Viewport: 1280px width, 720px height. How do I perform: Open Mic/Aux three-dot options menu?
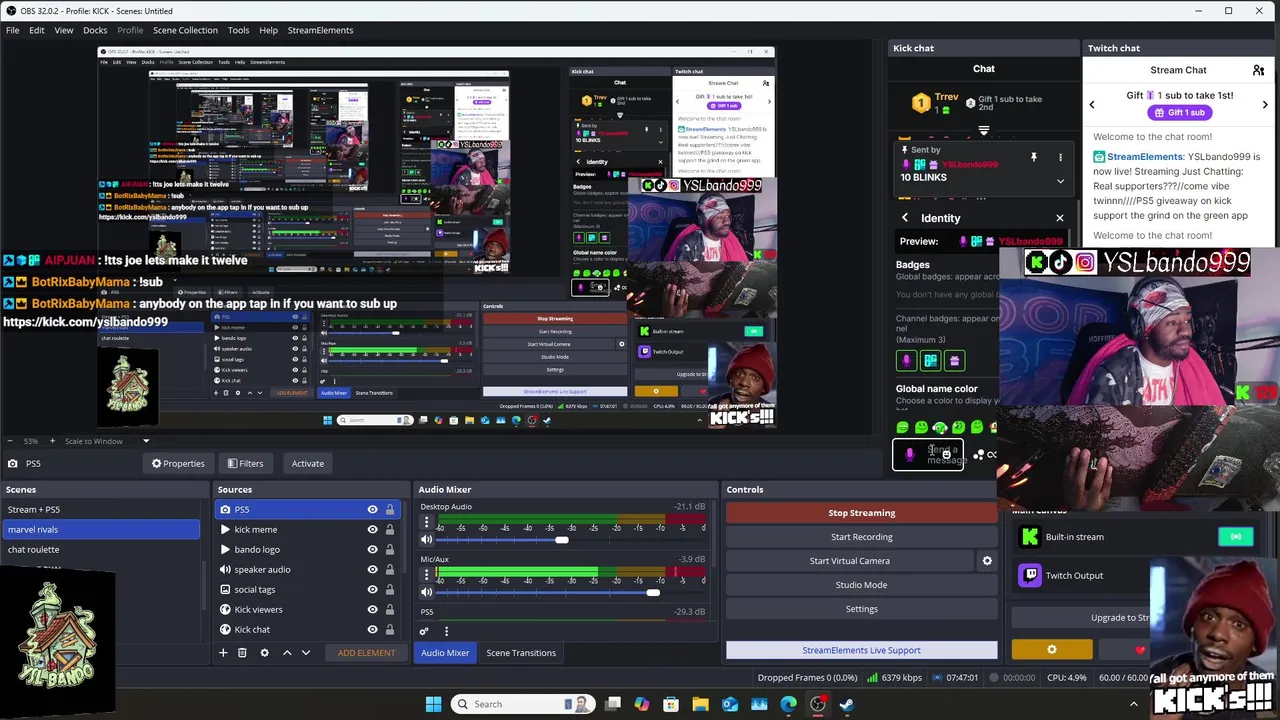[x=427, y=575]
